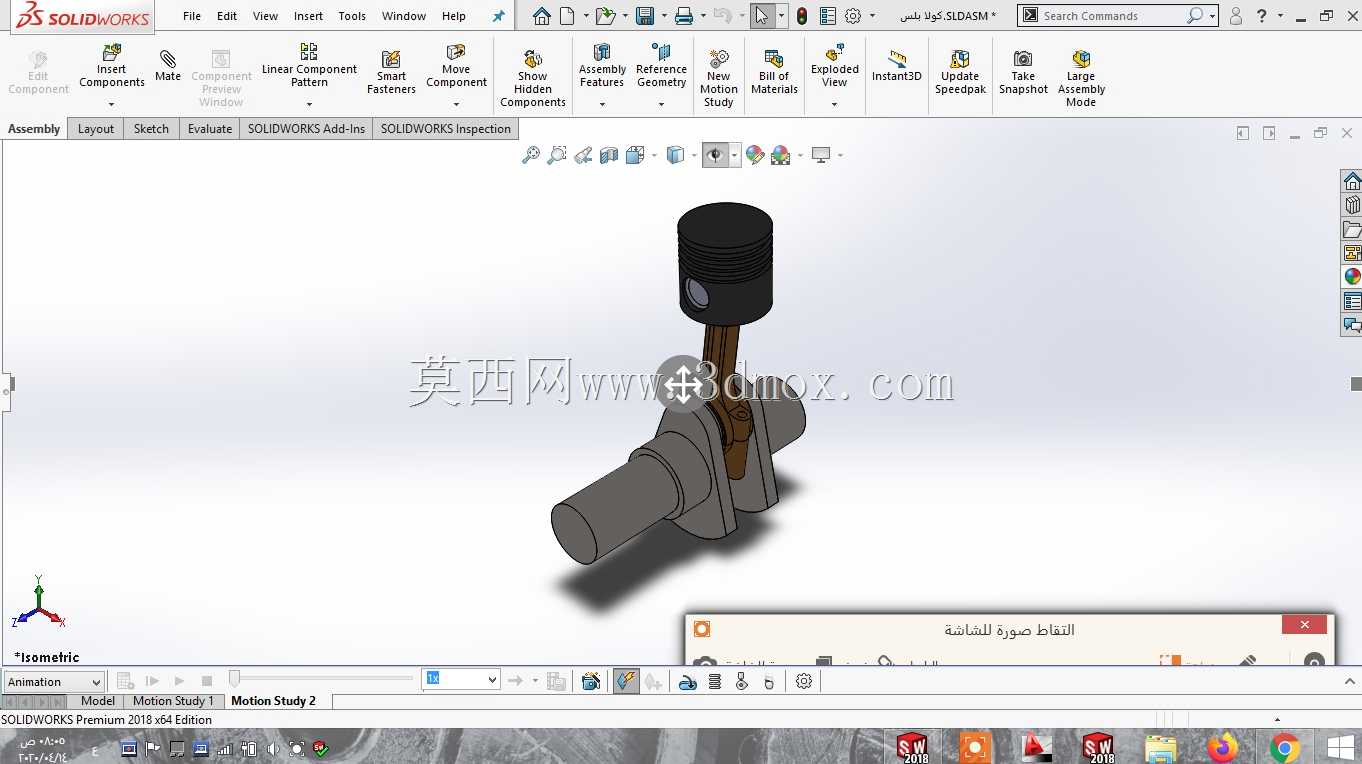Toggle Large Assembly Mode
Image resolution: width=1362 pixels, height=764 pixels.
point(1081,78)
